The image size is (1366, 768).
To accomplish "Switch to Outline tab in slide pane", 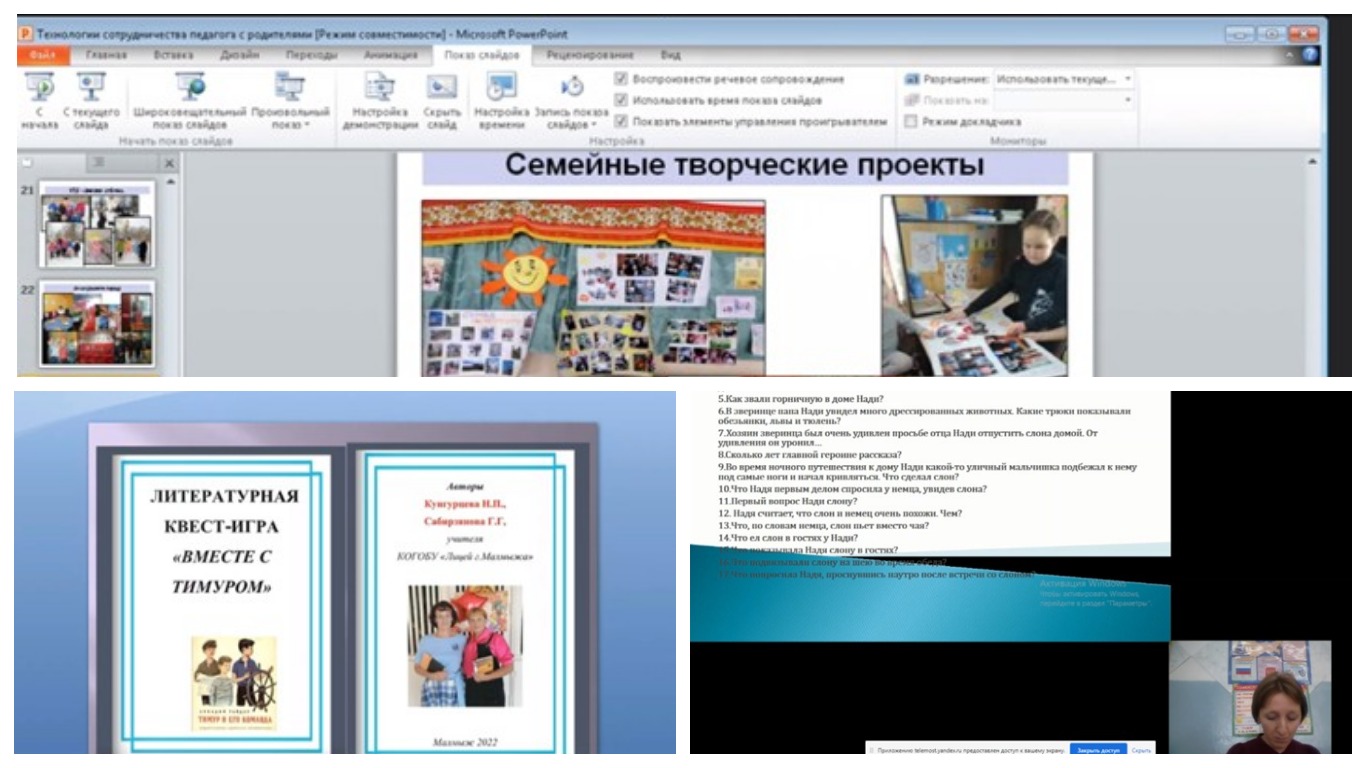I will pyautogui.click(x=98, y=162).
